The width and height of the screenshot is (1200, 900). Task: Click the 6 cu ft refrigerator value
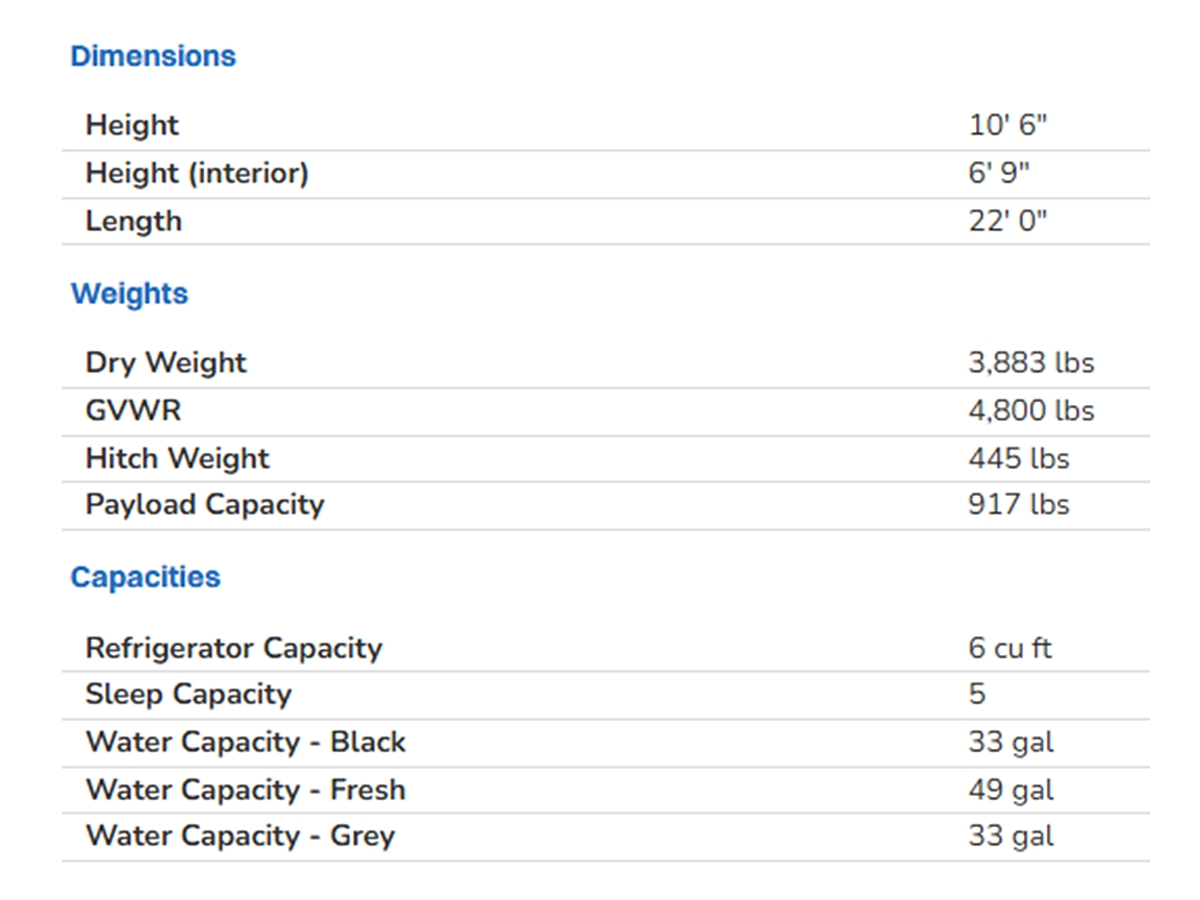[1010, 648]
